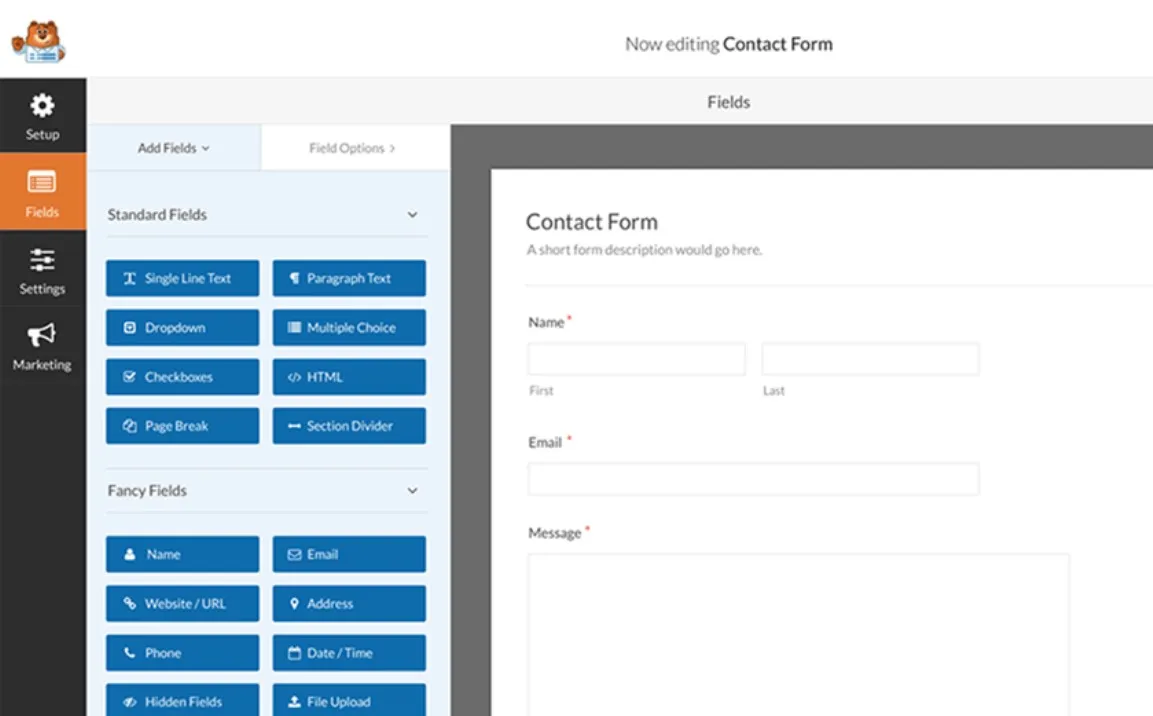Open the Settings sliders icon

[x=42, y=259]
